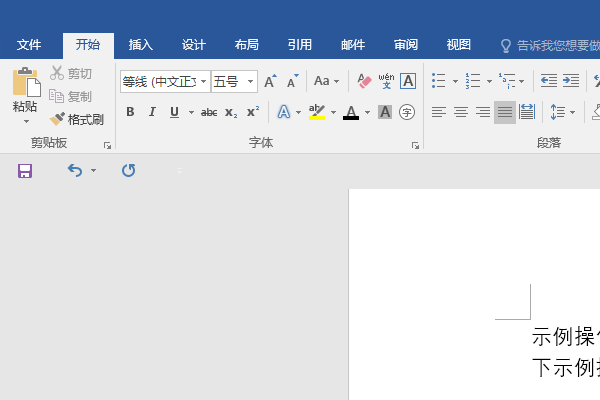
Task: Click the 粘贴 (Paste) clipboard icon
Action: coord(26,82)
